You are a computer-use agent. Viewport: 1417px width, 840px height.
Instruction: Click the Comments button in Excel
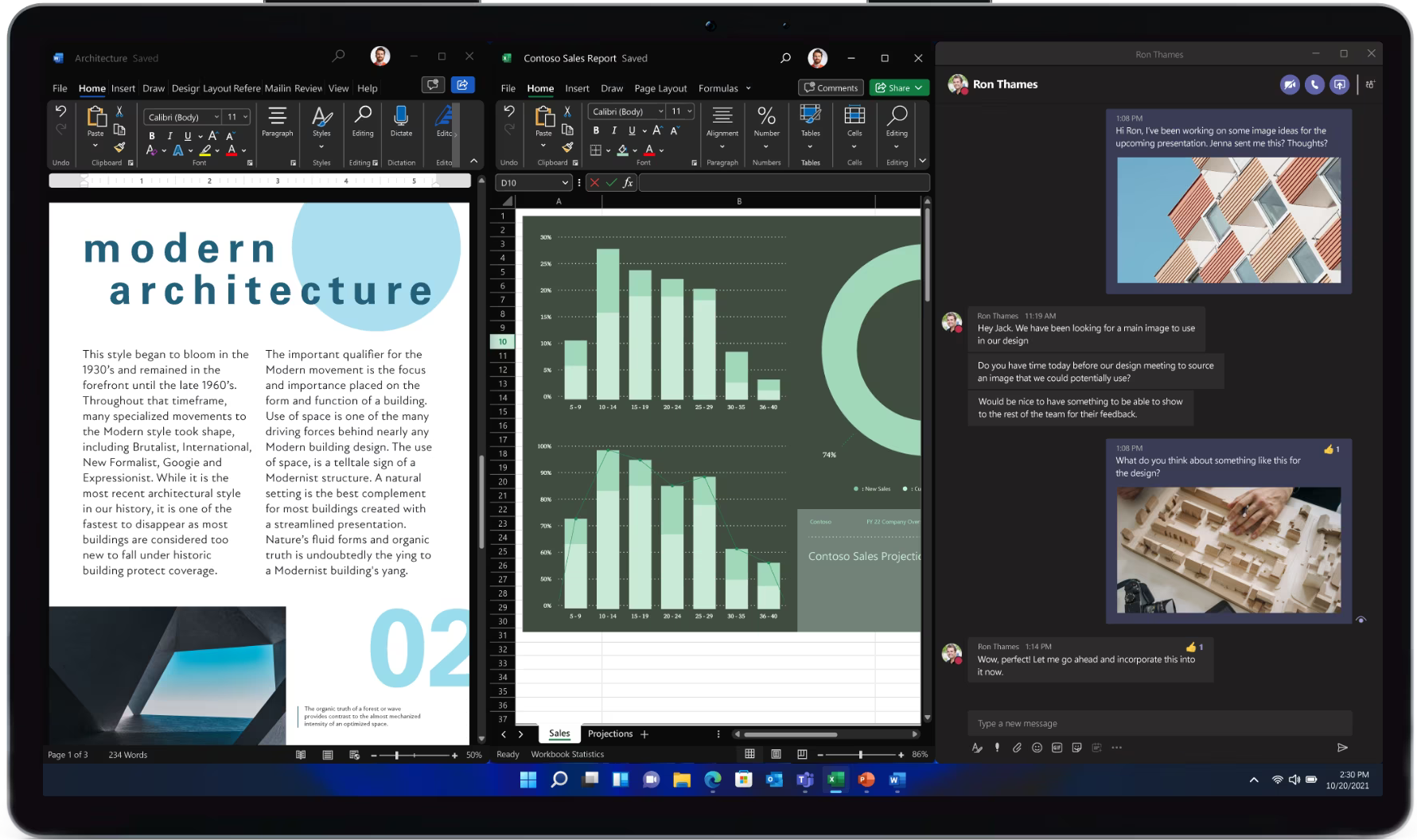coord(831,87)
